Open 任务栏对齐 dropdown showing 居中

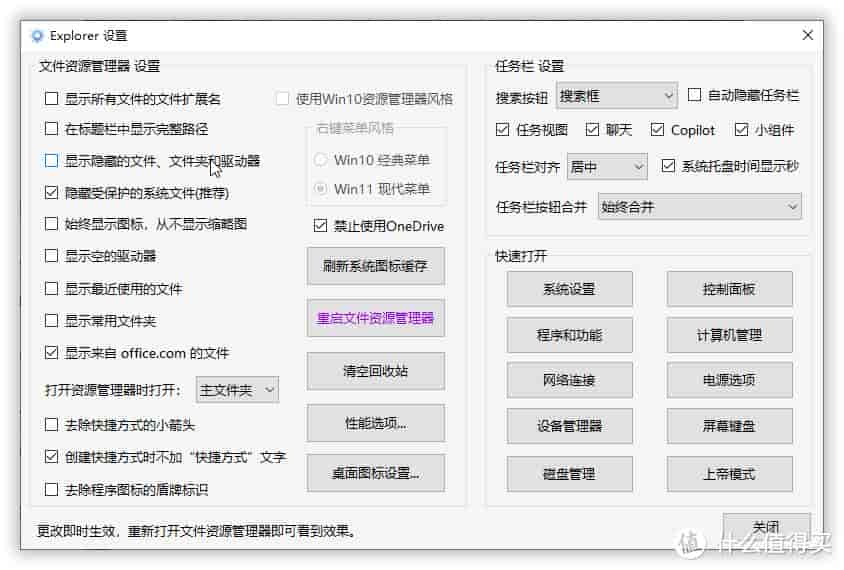point(607,167)
